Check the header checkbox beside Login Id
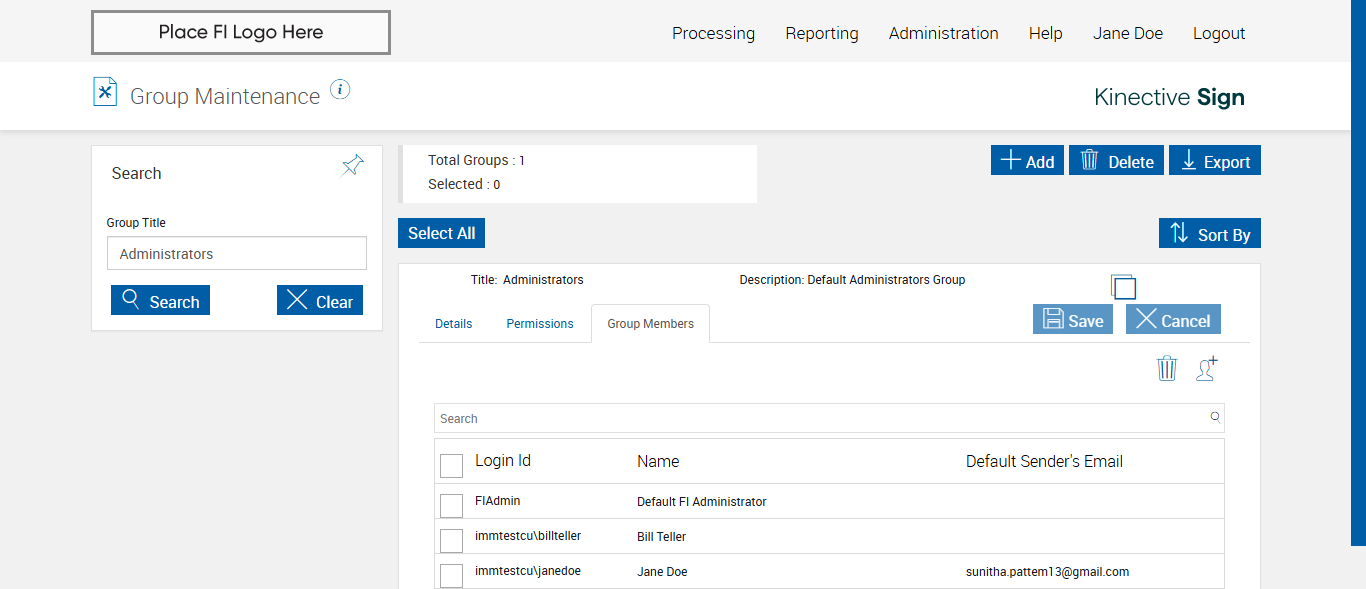 click(452, 466)
